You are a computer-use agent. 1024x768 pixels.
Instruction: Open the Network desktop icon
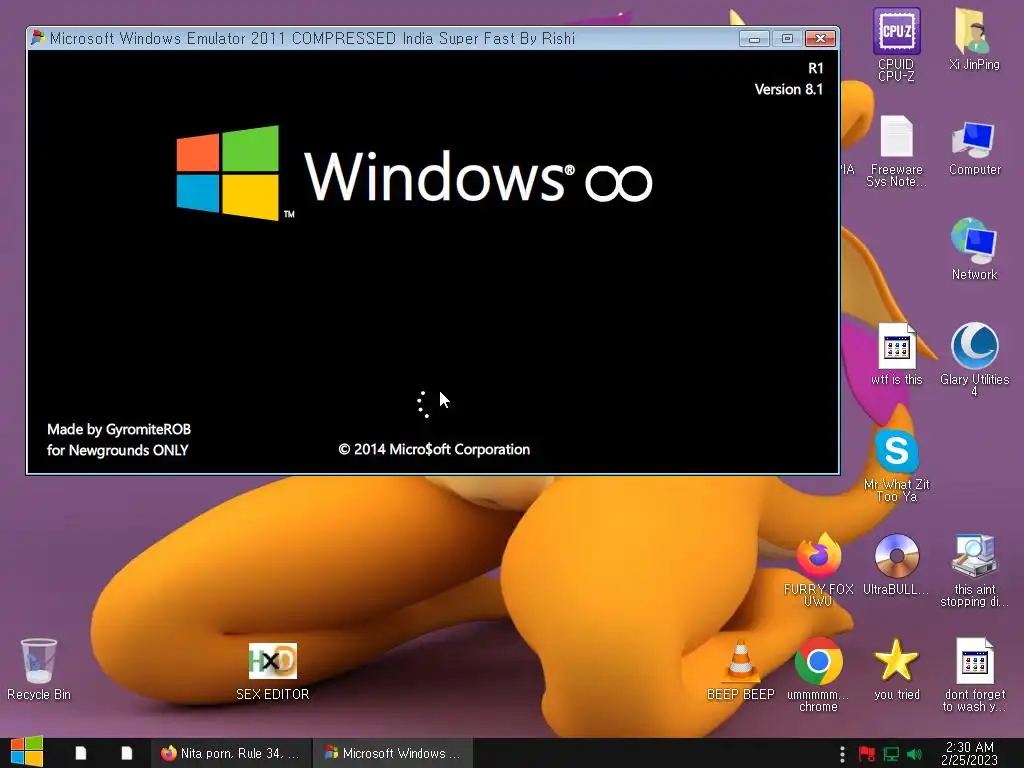click(974, 249)
